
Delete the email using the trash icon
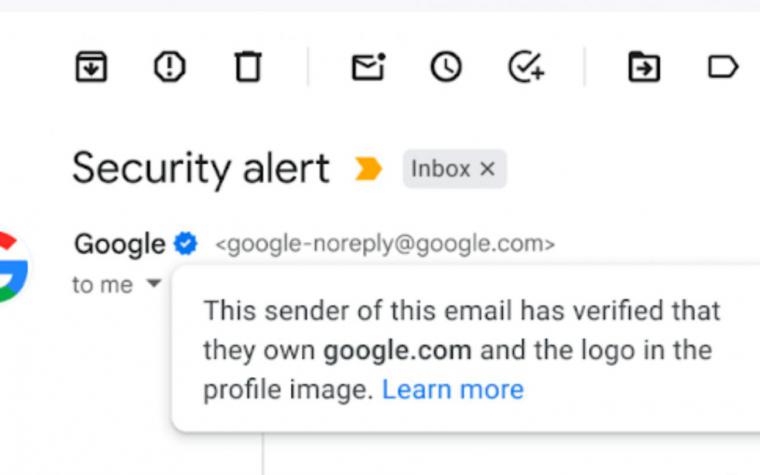(248, 66)
